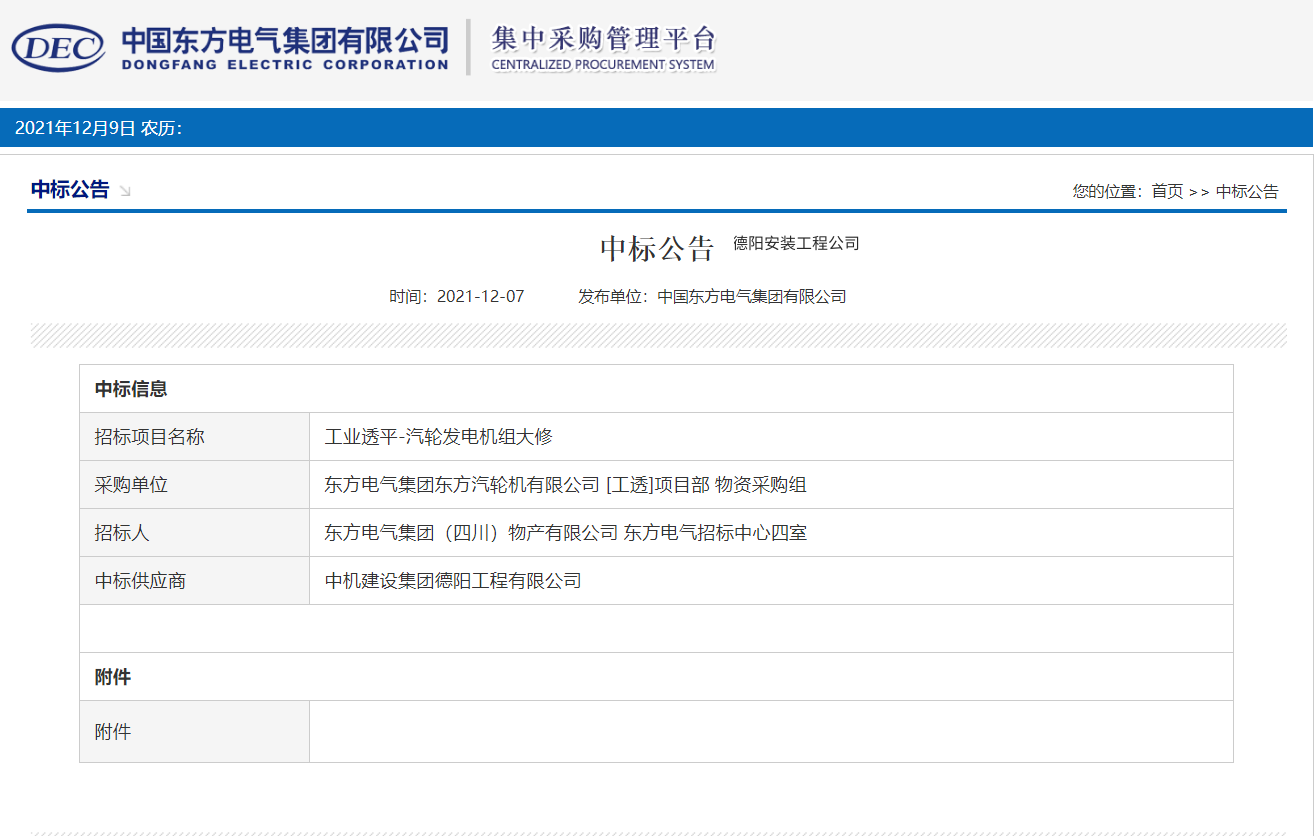Image resolution: width=1314 pixels, height=836 pixels.
Task: Open the 首页 breadcrumb link
Action: [x=1167, y=191]
